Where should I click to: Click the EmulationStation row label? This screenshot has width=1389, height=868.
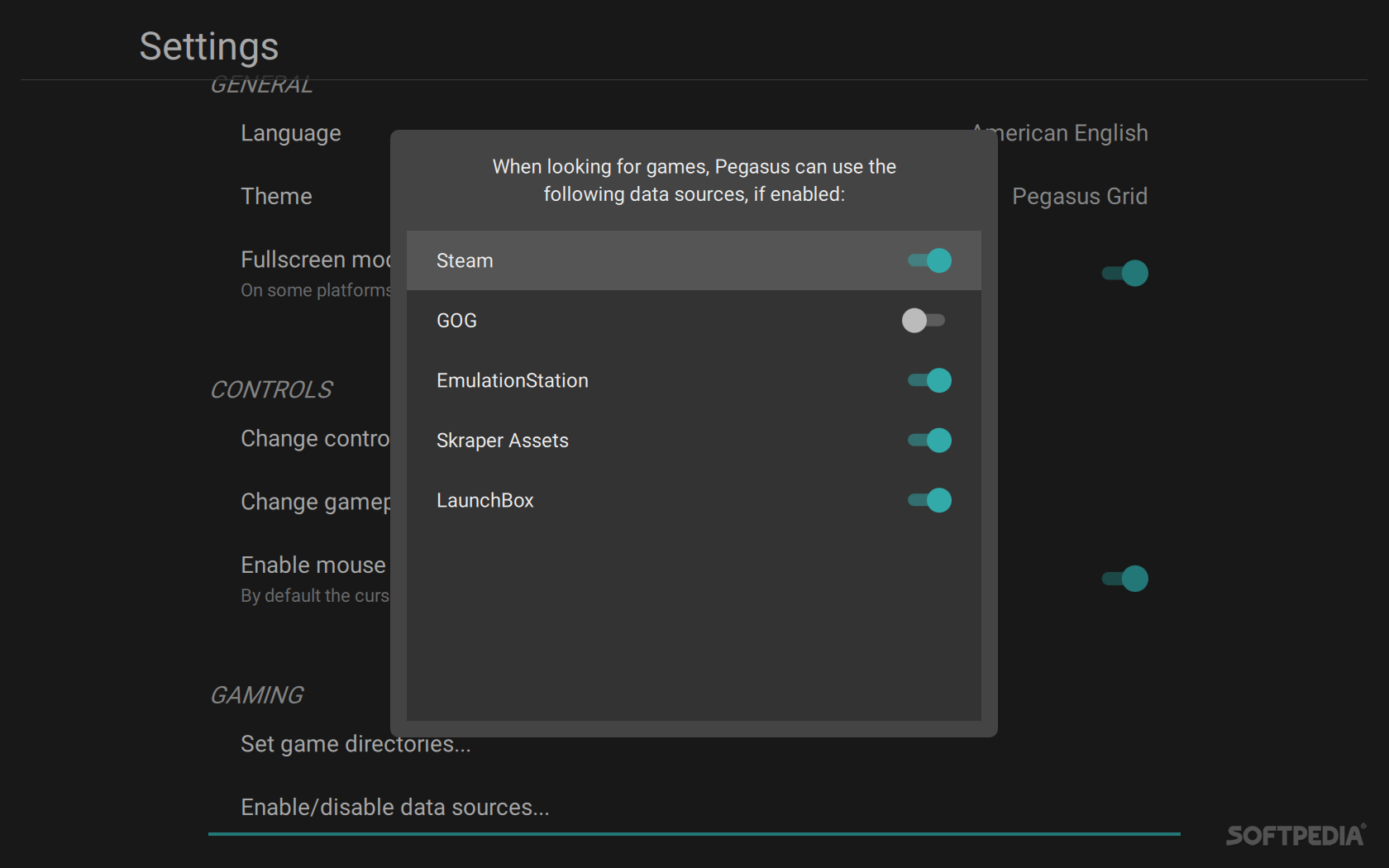tap(513, 380)
